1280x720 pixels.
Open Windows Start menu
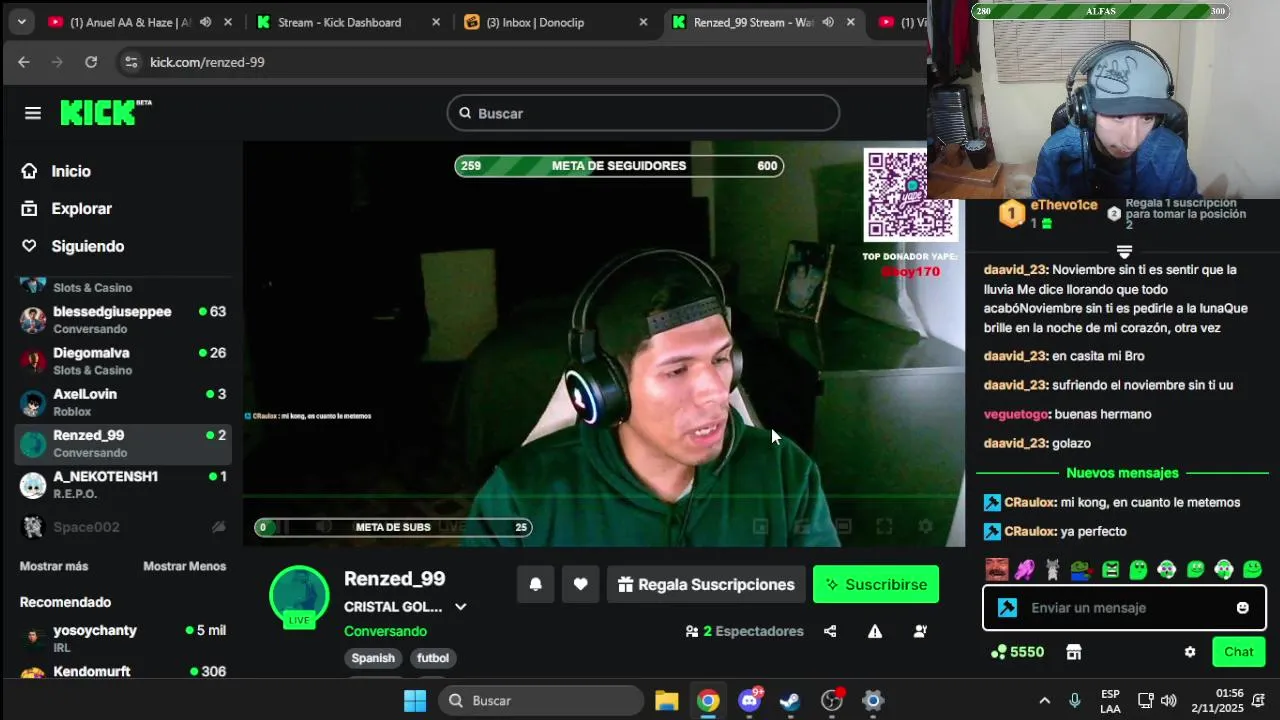pyautogui.click(x=415, y=700)
